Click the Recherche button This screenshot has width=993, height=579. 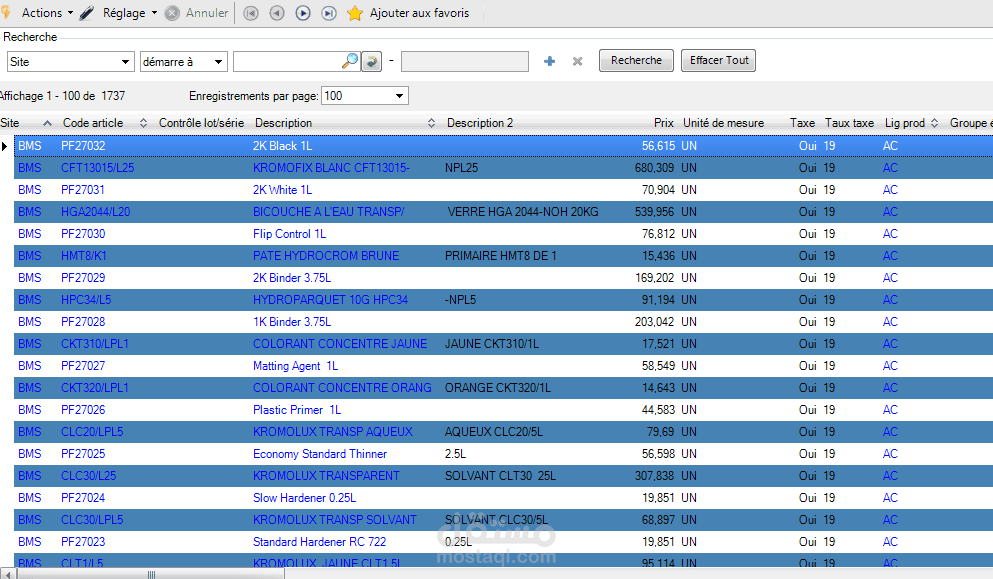[636, 60]
